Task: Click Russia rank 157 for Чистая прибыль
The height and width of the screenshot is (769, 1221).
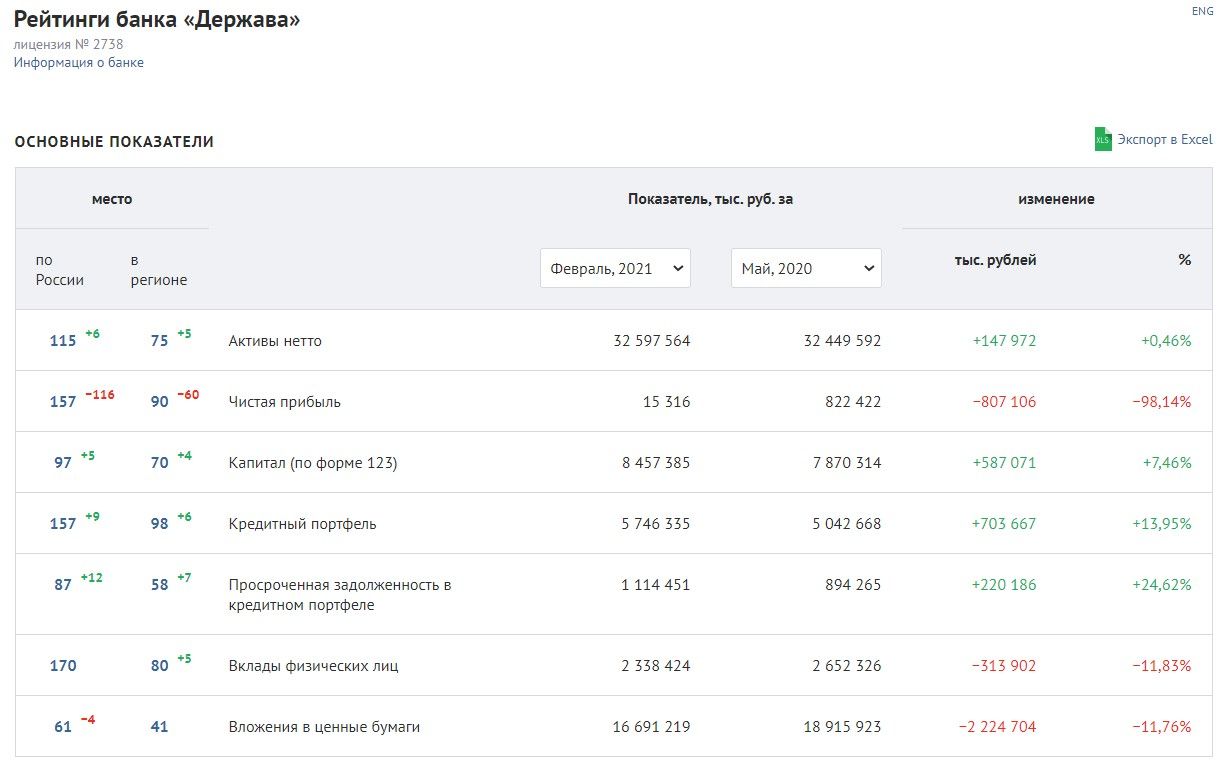Action: pyautogui.click(x=63, y=402)
